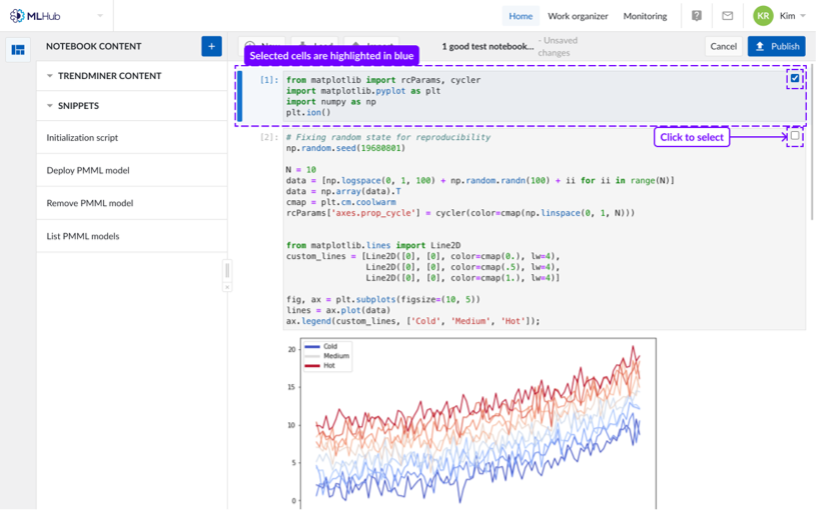The width and height of the screenshot is (818, 513).
Task: Open the mail notifications icon
Action: pyautogui.click(x=727, y=16)
